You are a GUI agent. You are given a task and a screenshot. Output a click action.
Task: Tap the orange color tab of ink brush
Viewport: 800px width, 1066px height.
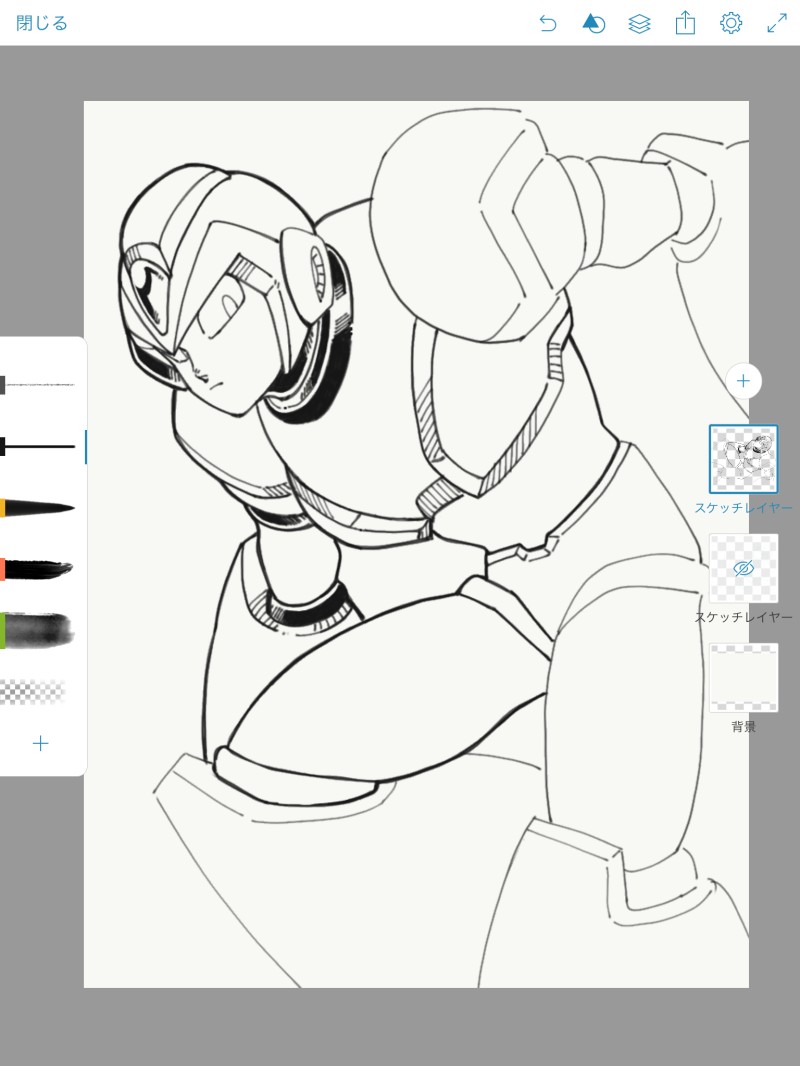coord(3,569)
